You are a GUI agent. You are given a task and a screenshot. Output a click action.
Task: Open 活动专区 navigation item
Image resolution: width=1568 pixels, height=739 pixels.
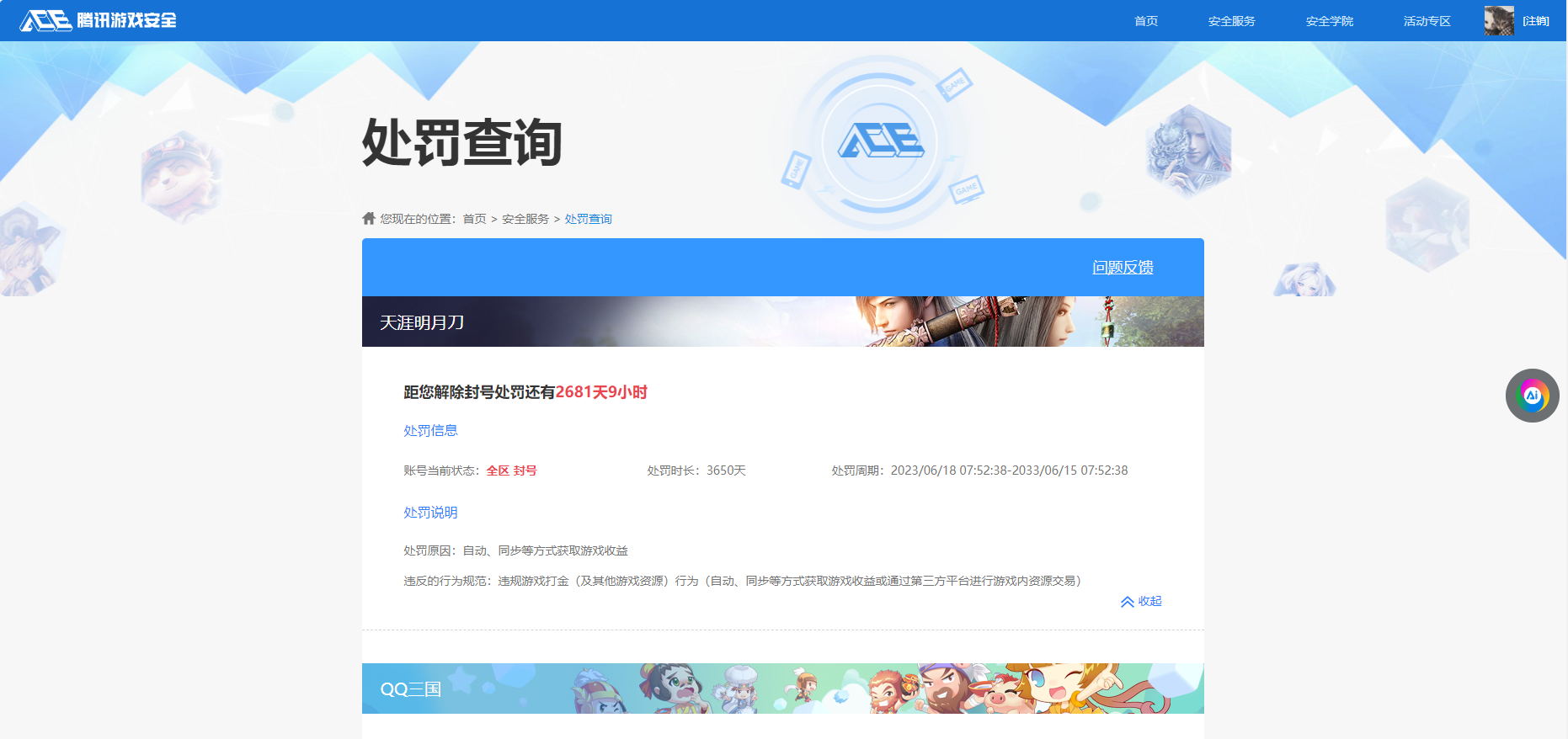1427,21
